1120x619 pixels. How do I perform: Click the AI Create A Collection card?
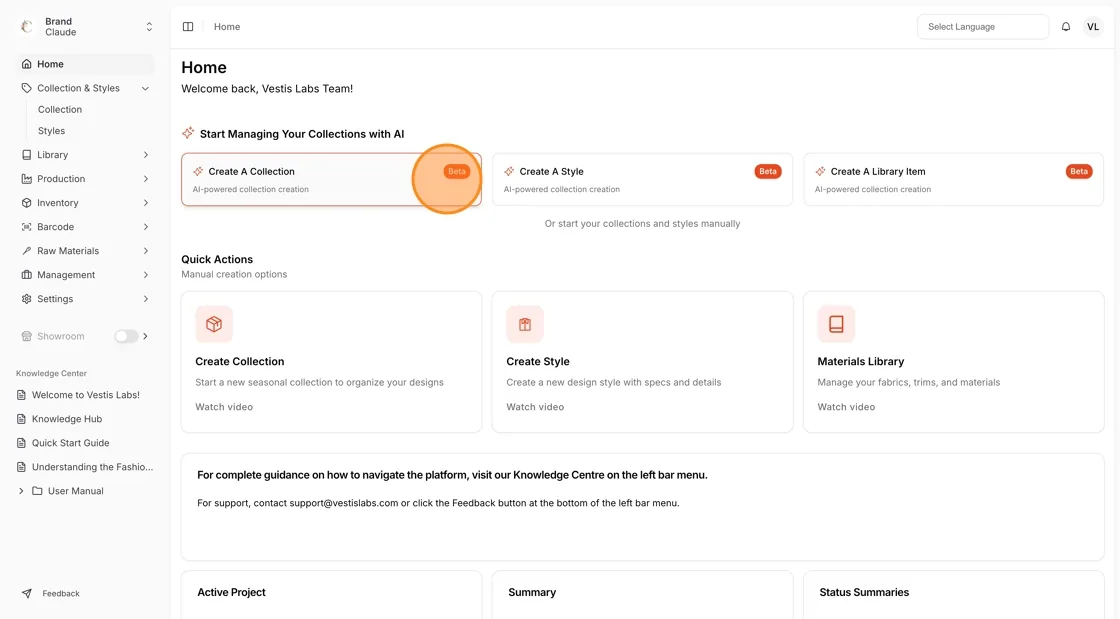pyautogui.click(x=331, y=179)
